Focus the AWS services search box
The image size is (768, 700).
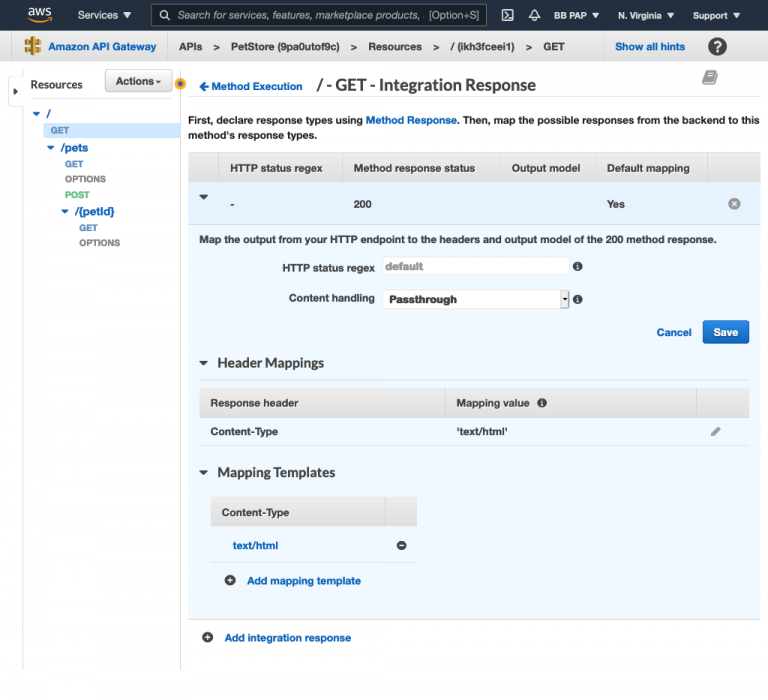tap(319, 15)
